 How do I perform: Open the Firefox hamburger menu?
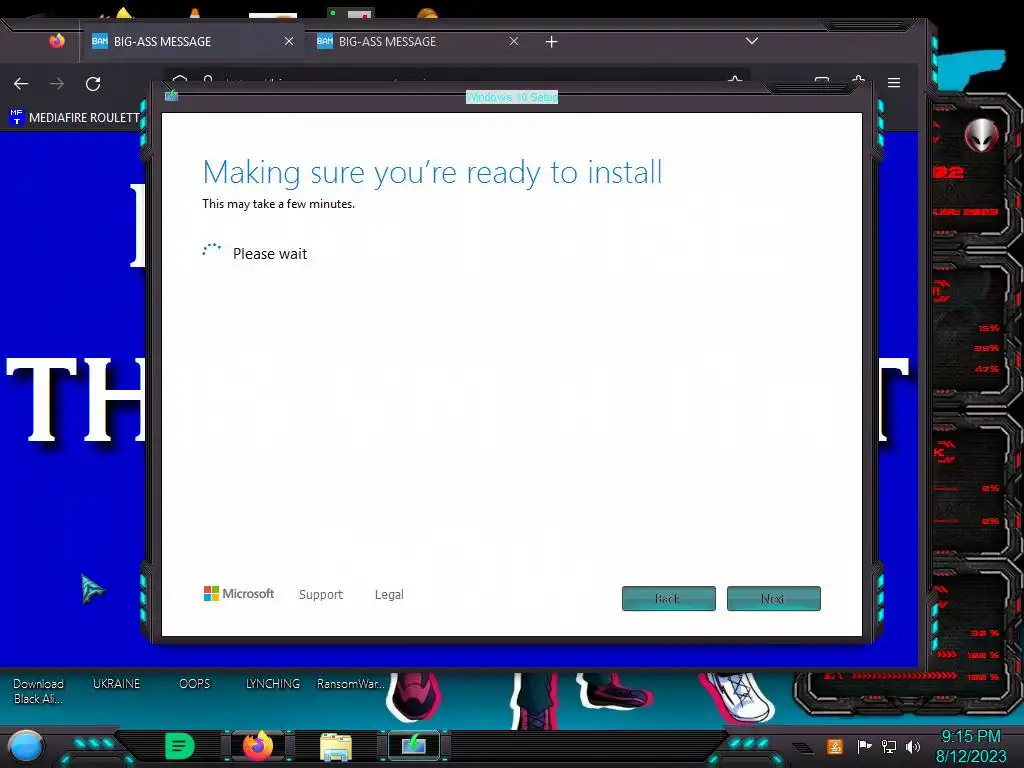pyautogui.click(x=894, y=83)
